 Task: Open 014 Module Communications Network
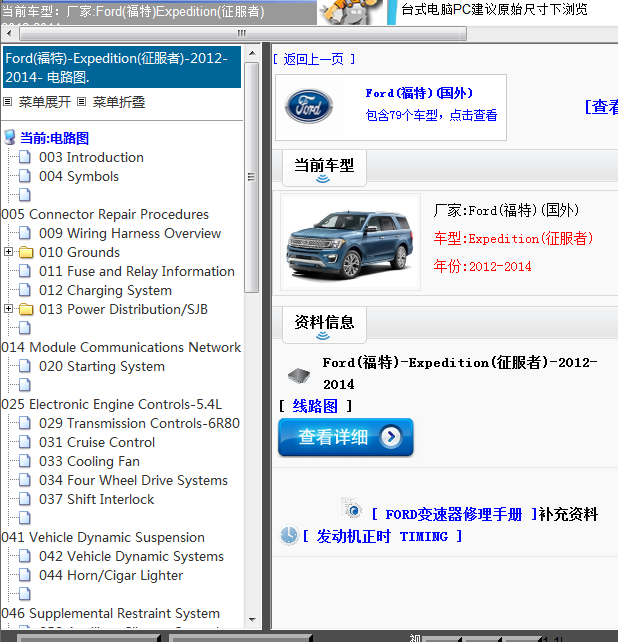[x=121, y=347]
